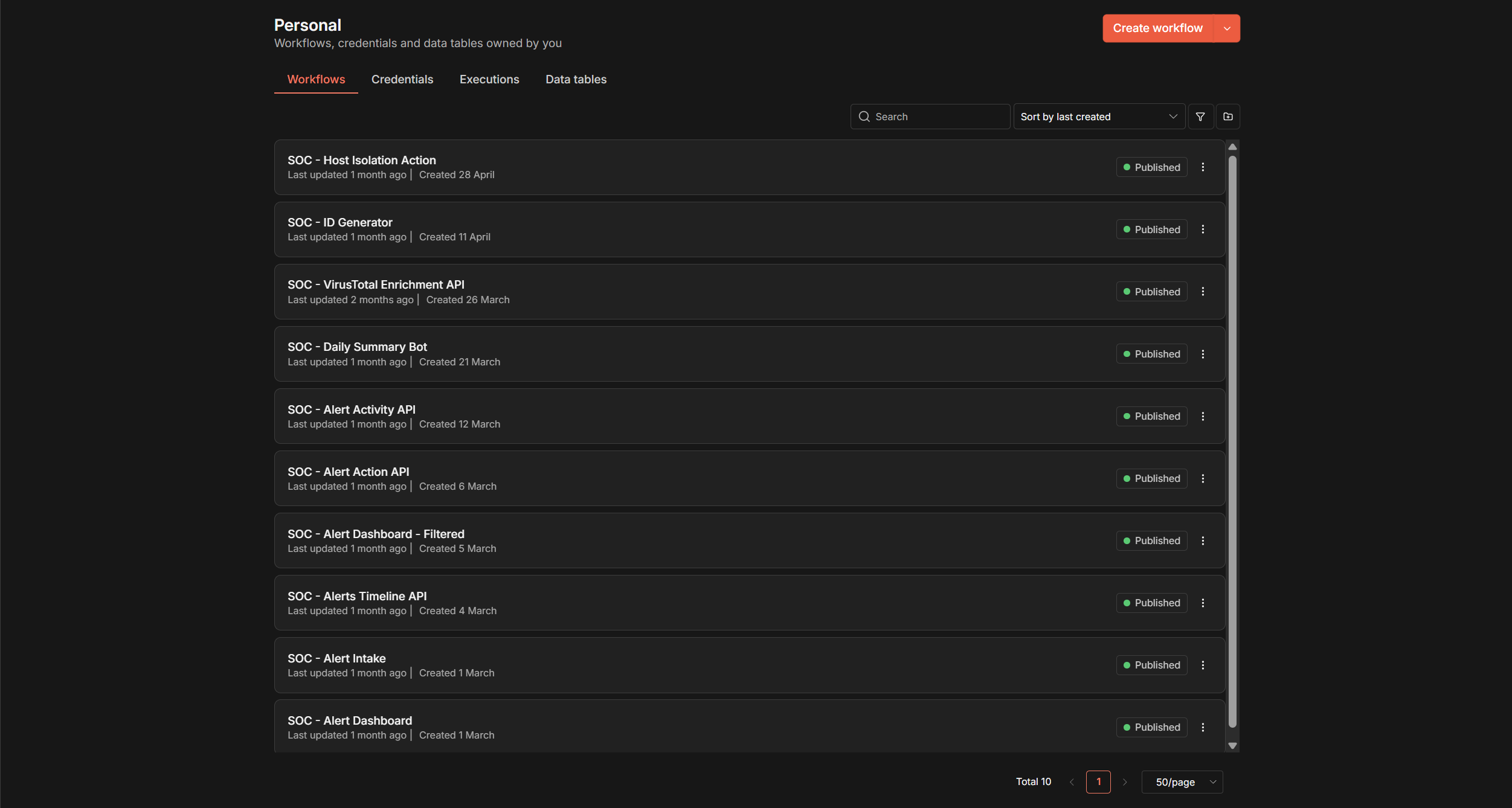Click the 'Total 10' count text

[x=1034, y=781]
